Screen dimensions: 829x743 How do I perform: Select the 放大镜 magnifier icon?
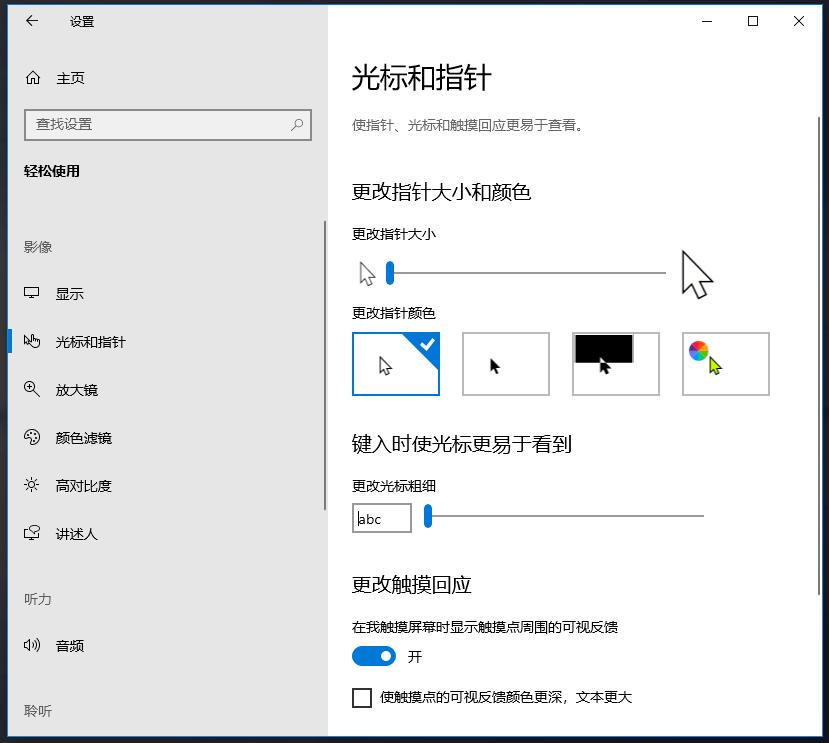(x=32, y=390)
